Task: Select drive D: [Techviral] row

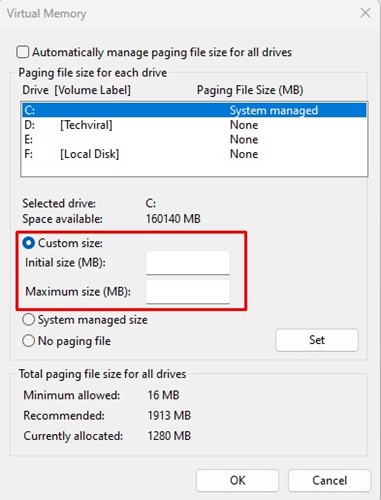Action: pyautogui.click(x=194, y=125)
